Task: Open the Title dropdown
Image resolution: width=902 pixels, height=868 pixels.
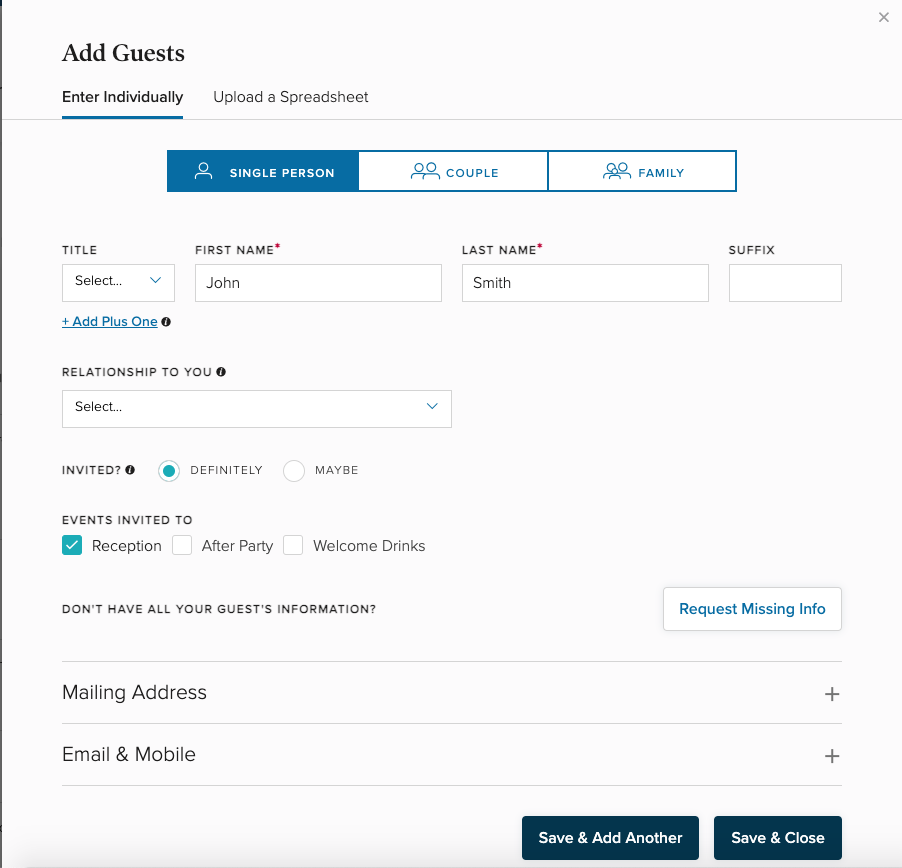Action: tap(118, 282)
